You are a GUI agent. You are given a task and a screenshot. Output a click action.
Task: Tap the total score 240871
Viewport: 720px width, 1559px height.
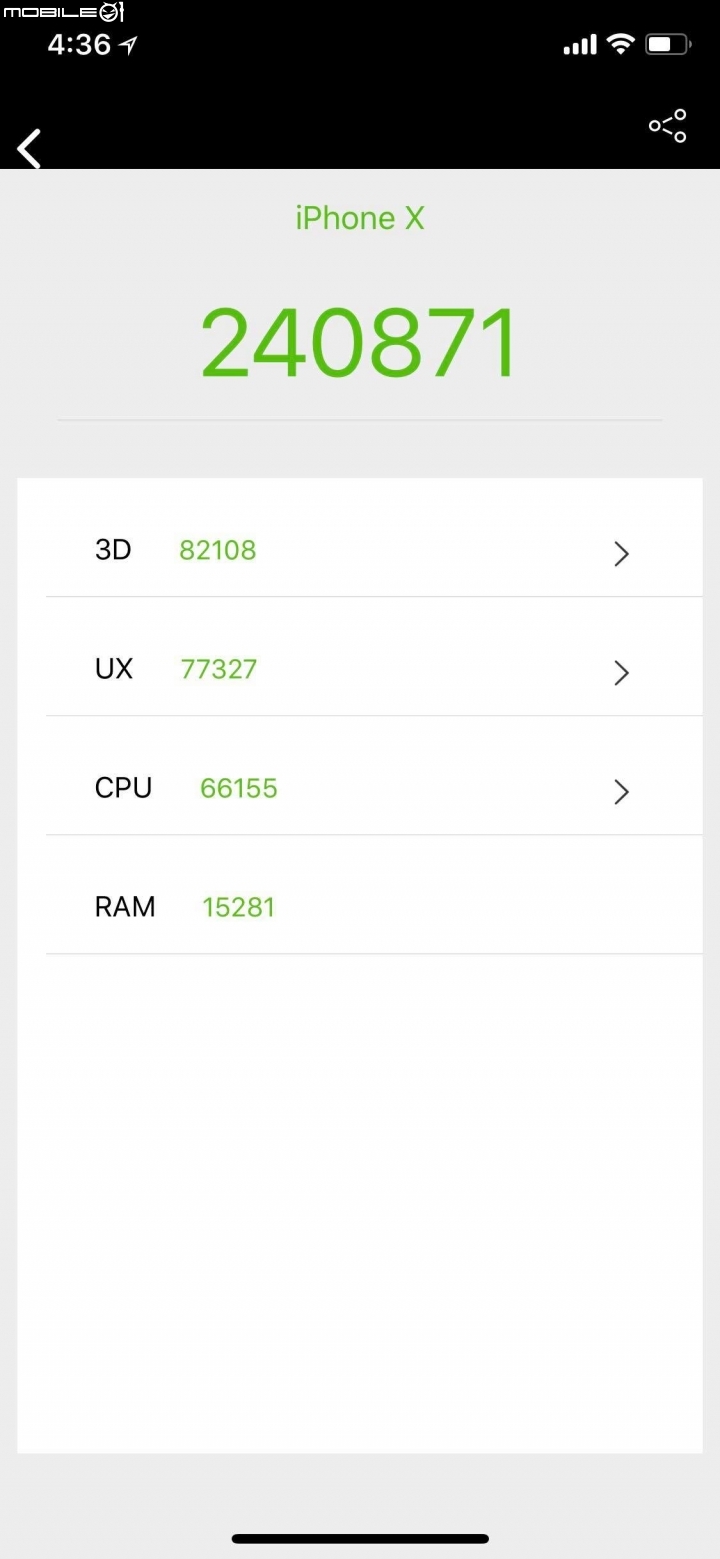tap(360, 342)
